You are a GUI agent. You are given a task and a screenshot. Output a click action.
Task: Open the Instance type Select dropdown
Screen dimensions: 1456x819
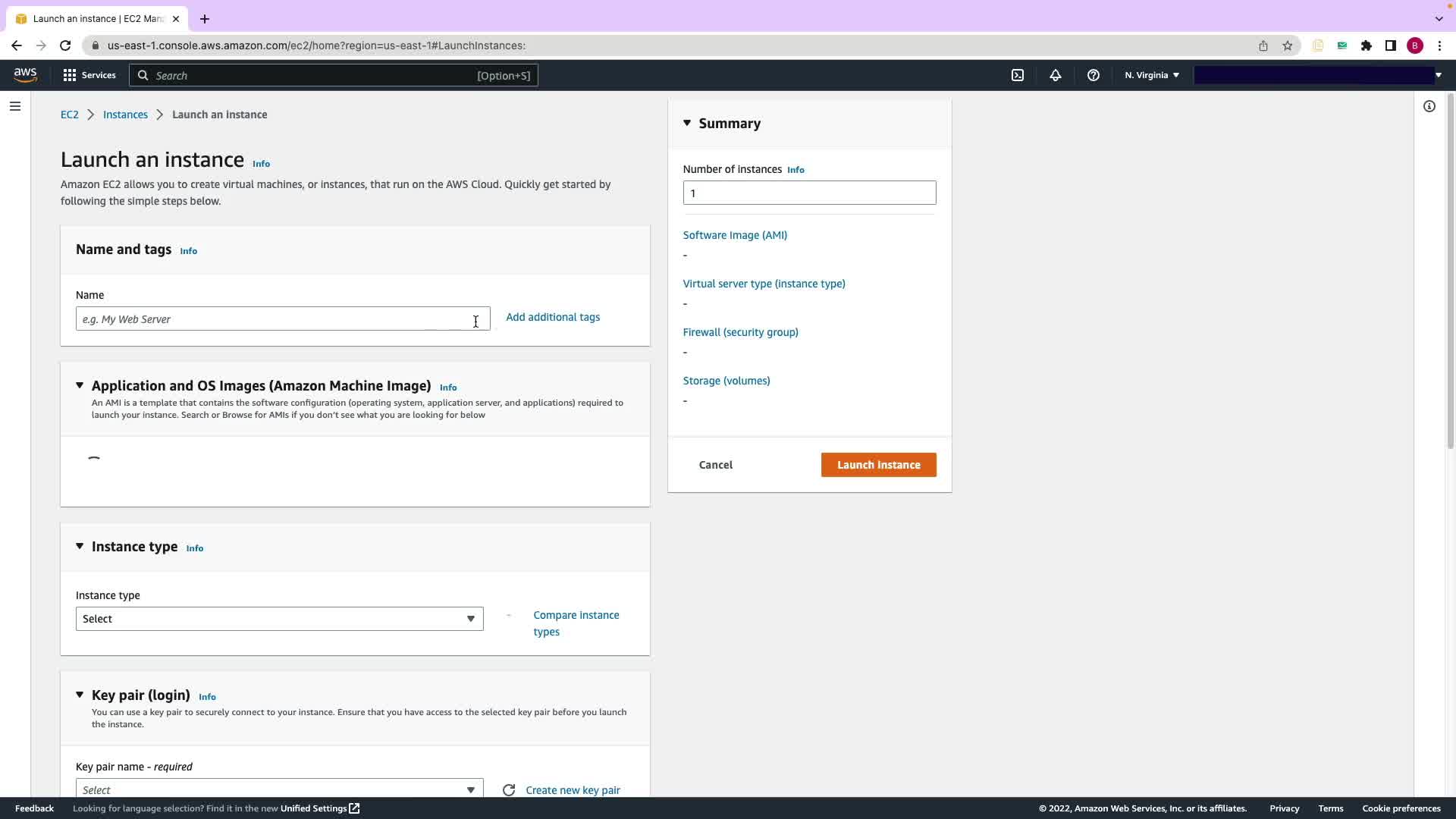point(279,619)
